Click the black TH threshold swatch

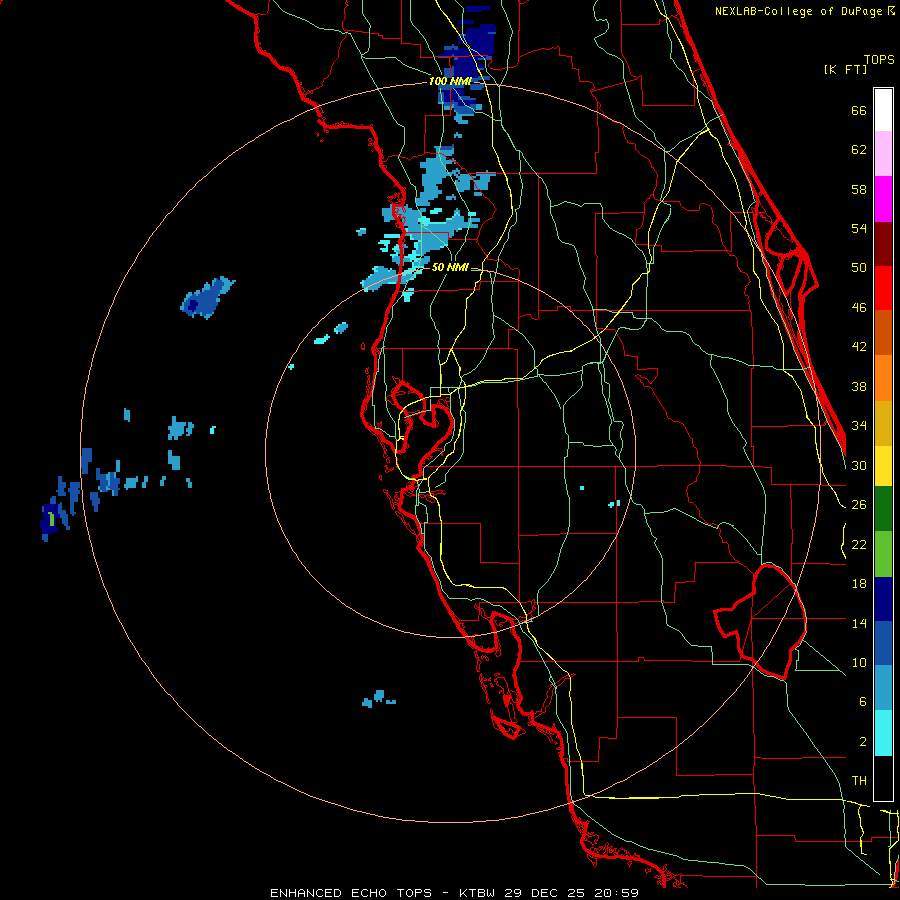(x=883, y=778)
